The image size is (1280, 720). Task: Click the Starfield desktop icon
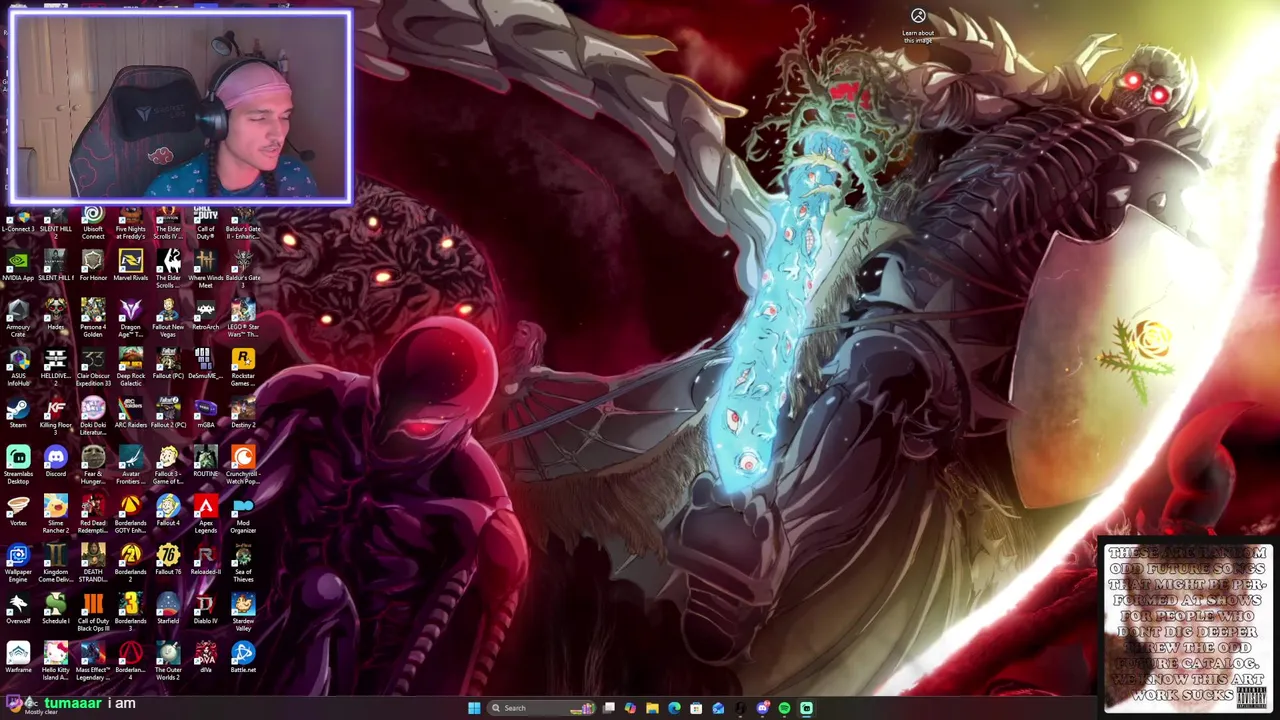click(168, 610)
